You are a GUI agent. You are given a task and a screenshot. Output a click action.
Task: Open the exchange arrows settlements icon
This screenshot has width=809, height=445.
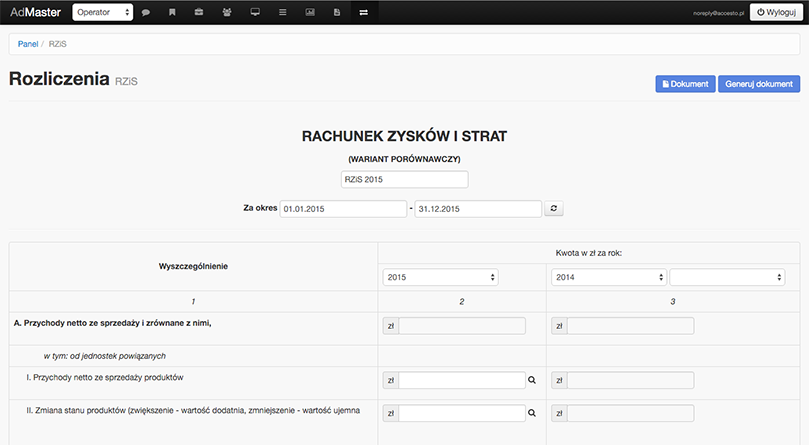[364, 12]
